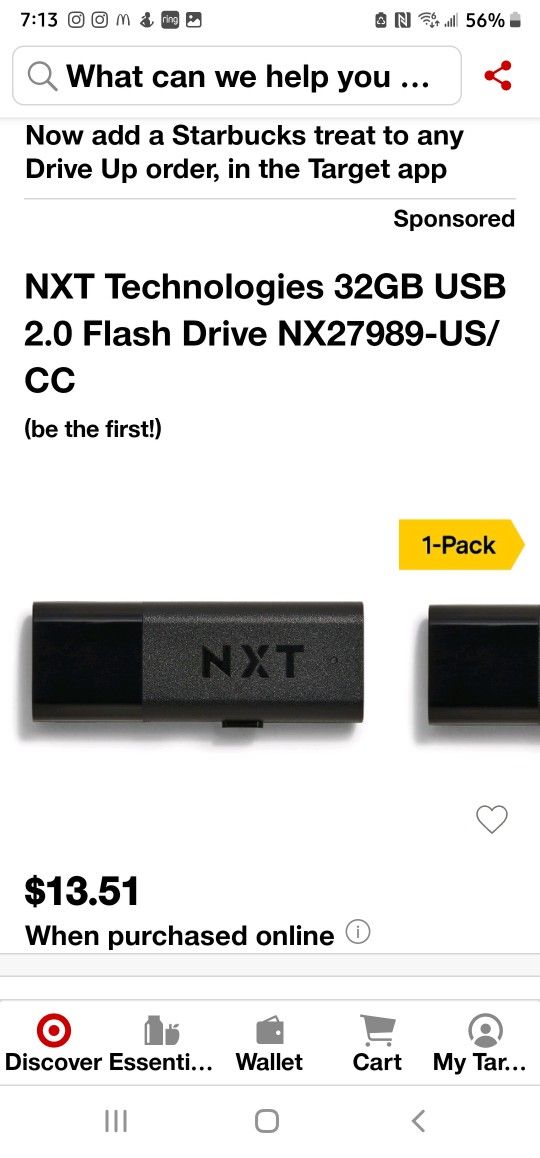Image resolution: width=540 pixels, height=1158 pixels.
Task: Tap the Android back navigation button
Action: [x=418, y=1120]
